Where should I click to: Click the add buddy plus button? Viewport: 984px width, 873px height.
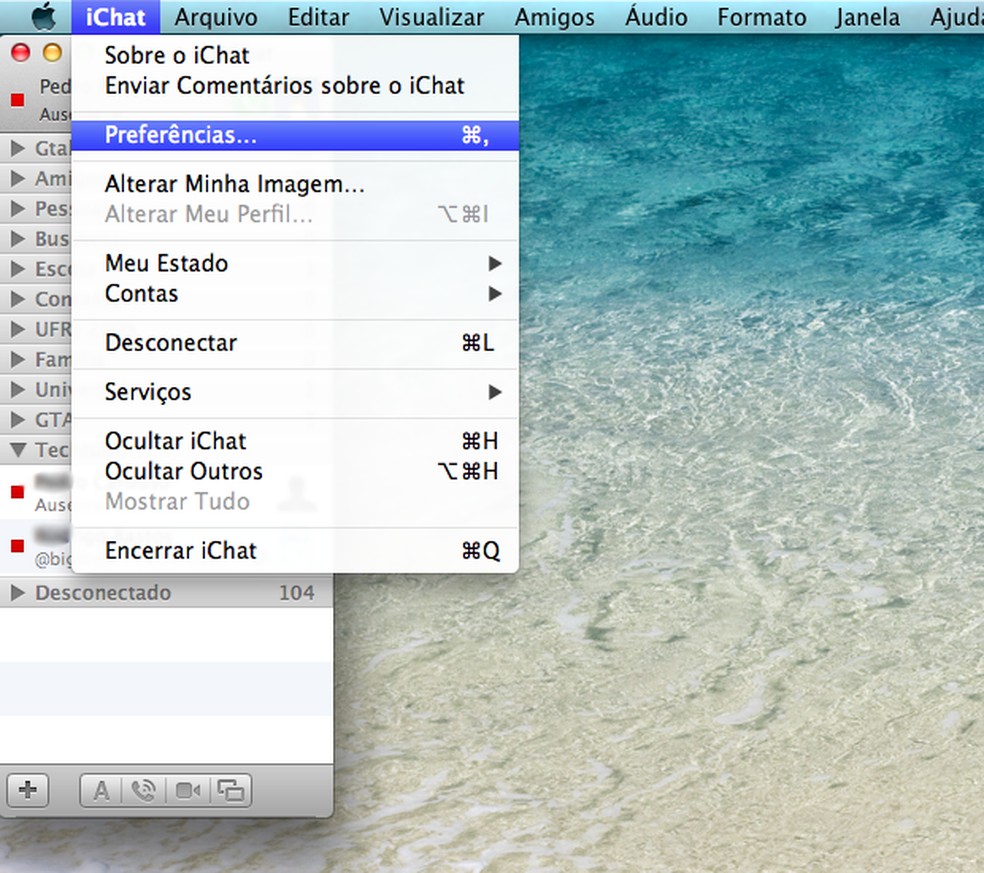click(x=28, y=790)
